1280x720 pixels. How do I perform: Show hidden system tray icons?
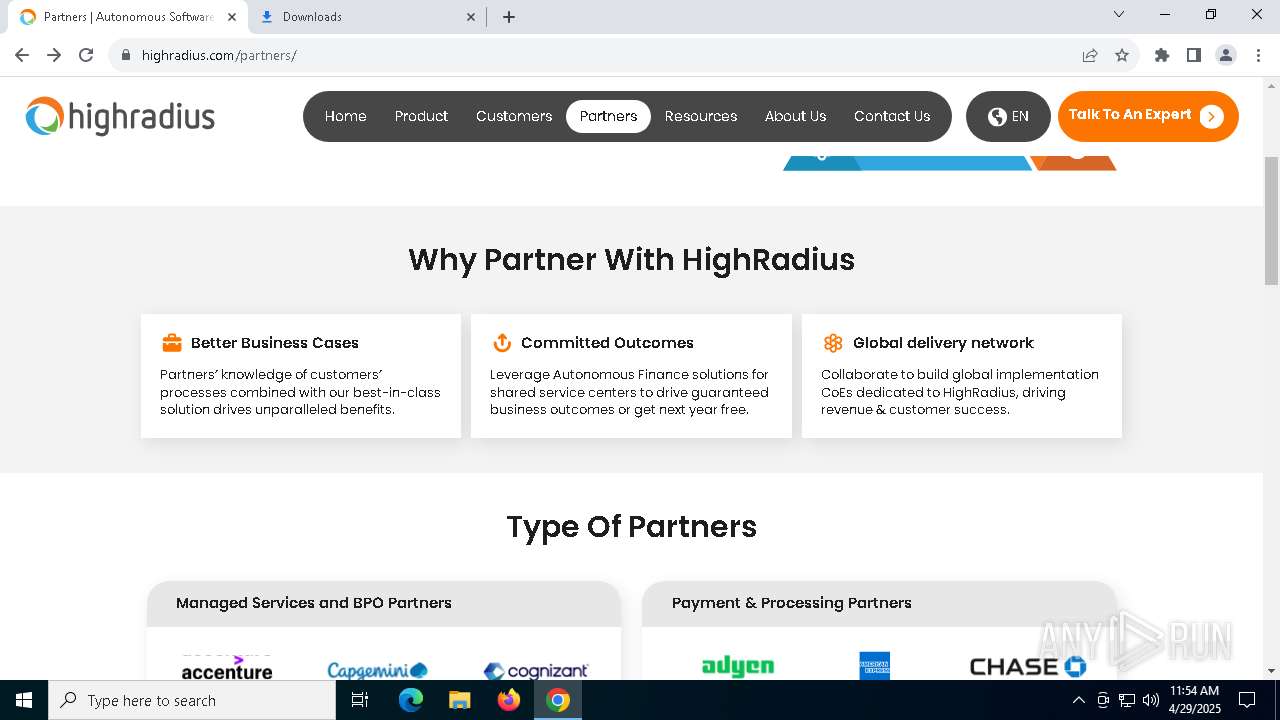[1078, 700]
